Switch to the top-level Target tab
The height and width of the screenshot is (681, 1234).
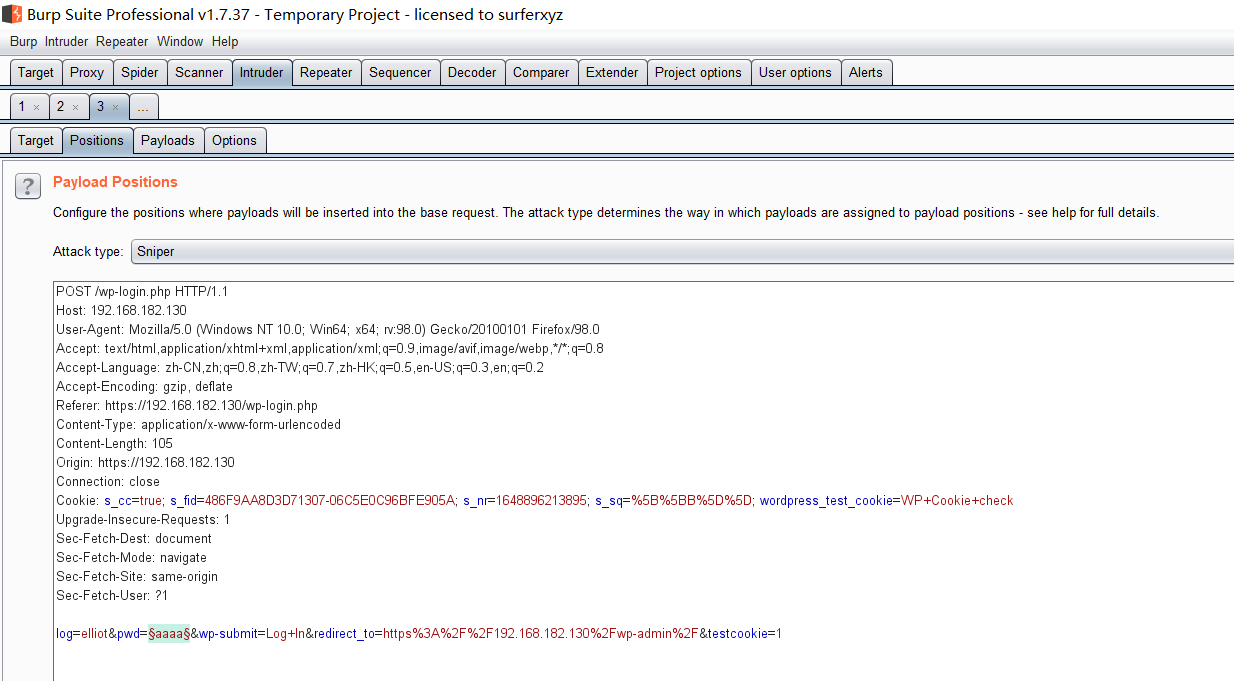coord(36,72)
